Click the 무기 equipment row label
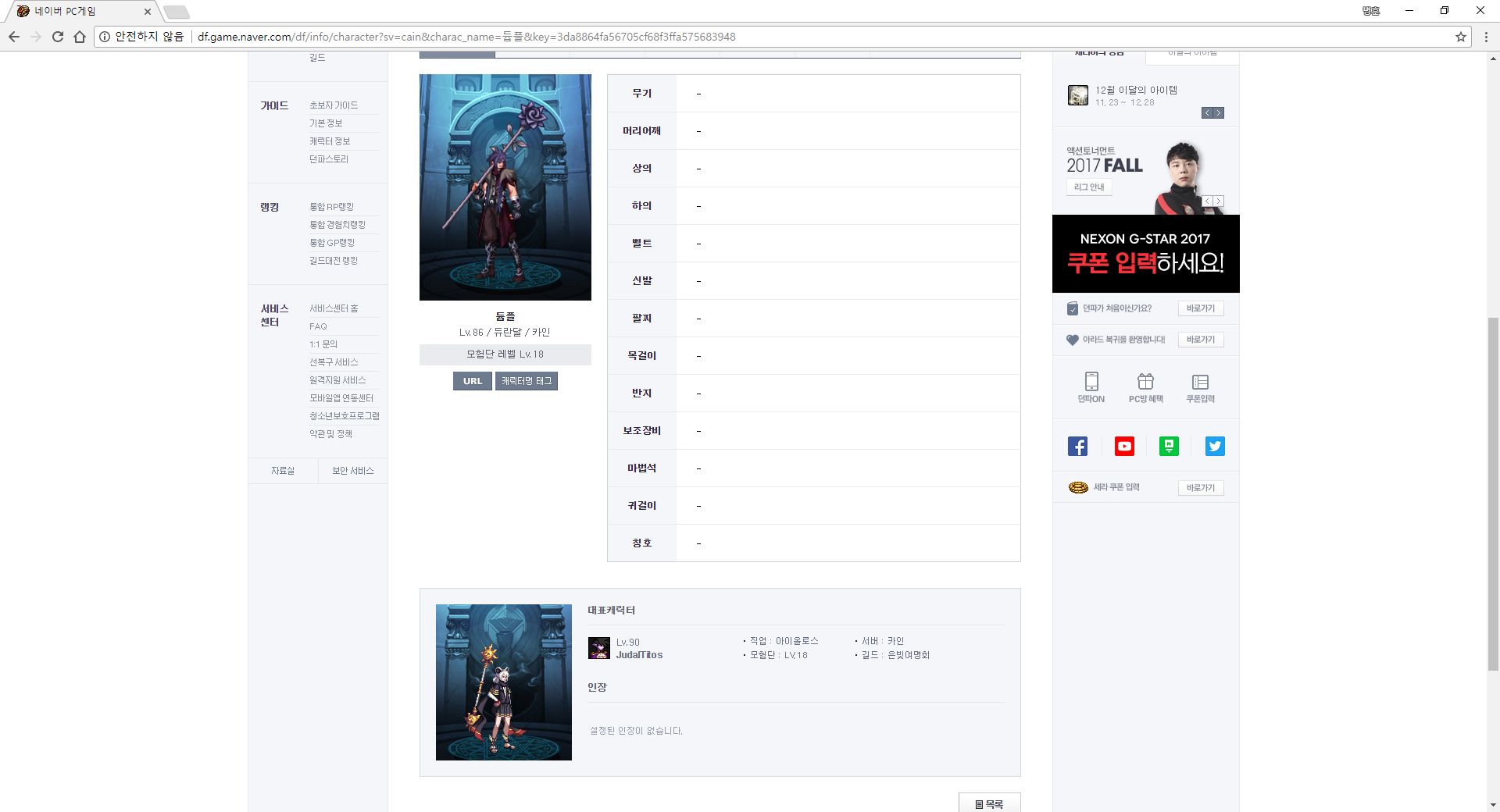The width and height of the screenshot is (1500, 812). point(642,94)
